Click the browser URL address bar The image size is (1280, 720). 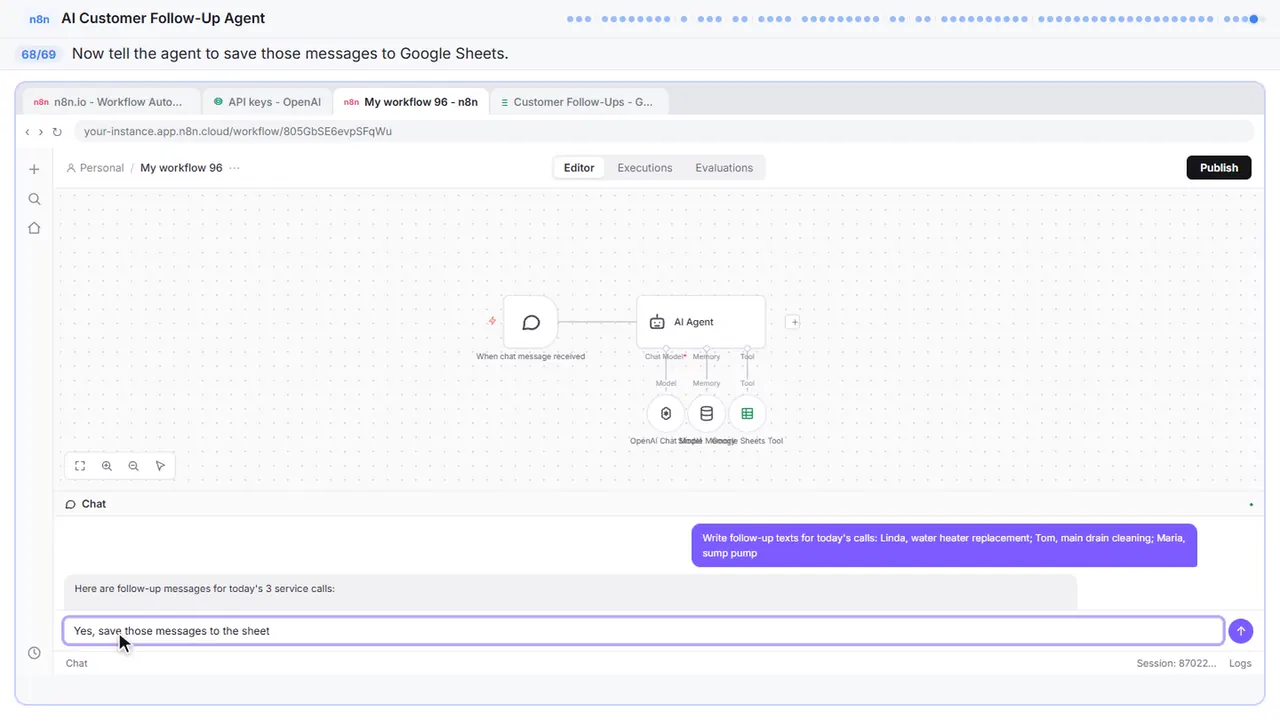click(x=663, y=131)
